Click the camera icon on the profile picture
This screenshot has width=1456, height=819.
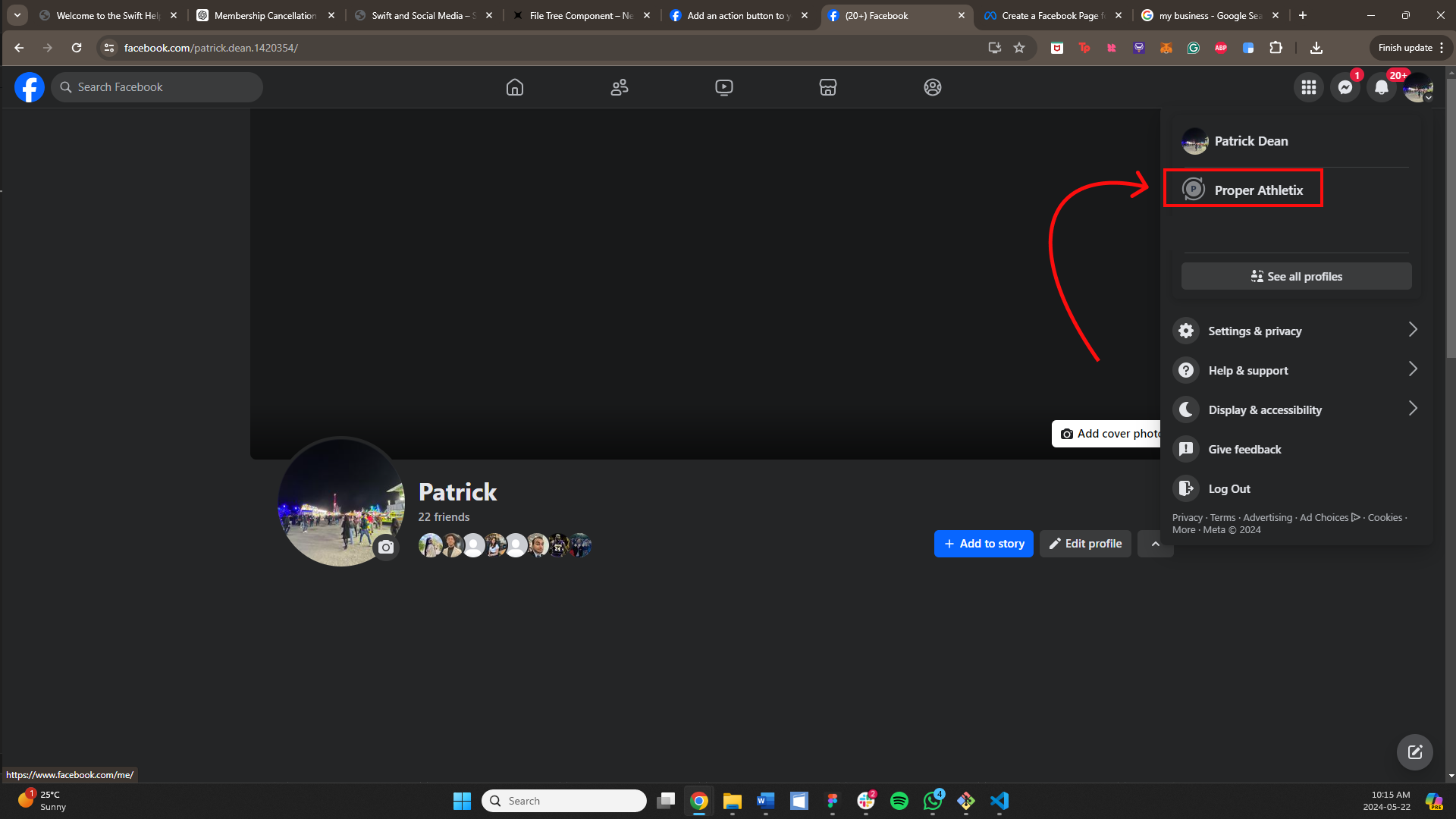(x=386, y=547)
